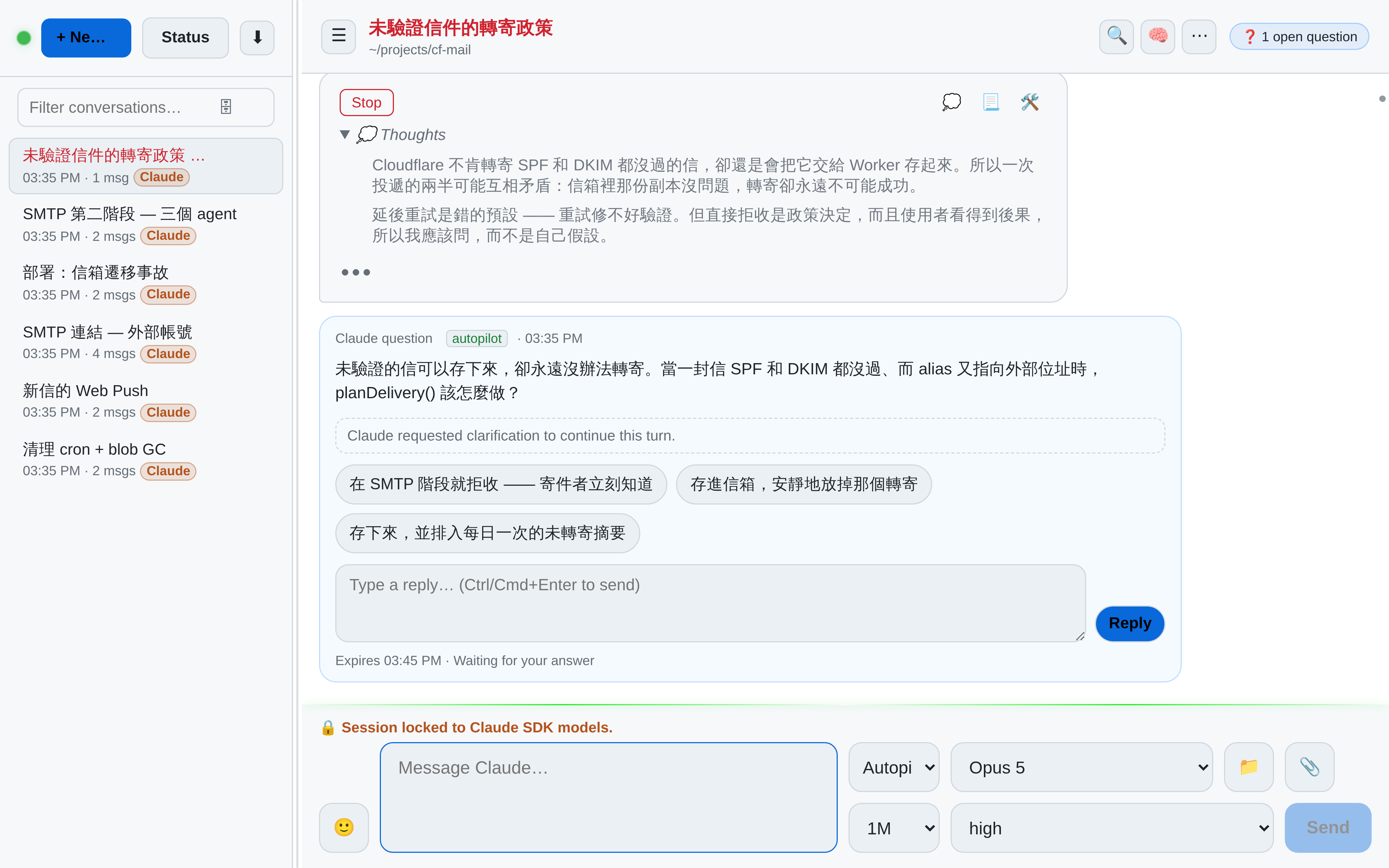Image resolution: width=1389 pixels, height=868 pixels.
Task: Open the high effort dropdown
Action: (1112, 828)
